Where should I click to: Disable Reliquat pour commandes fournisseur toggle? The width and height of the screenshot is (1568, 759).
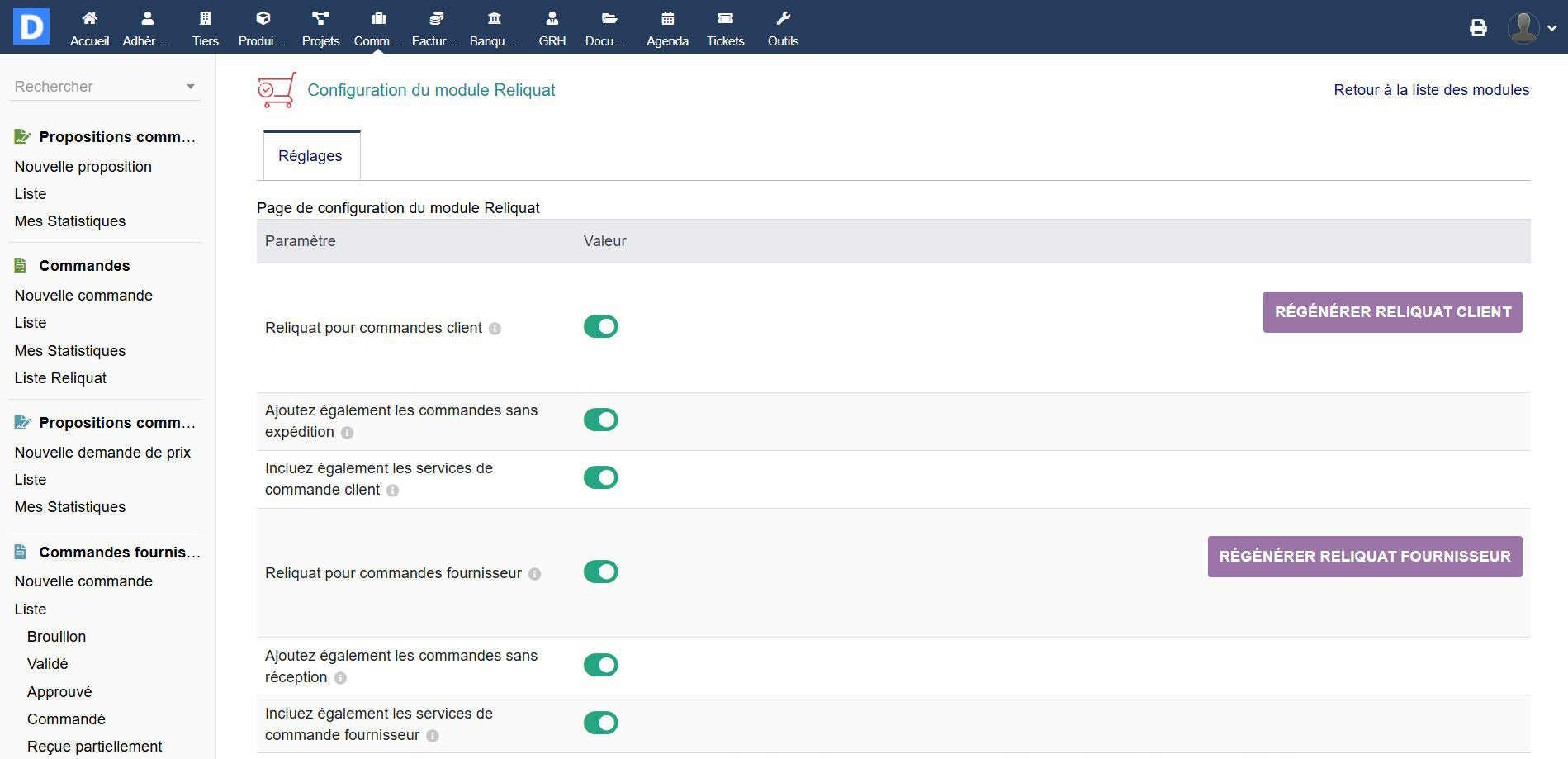click(600, 572)
